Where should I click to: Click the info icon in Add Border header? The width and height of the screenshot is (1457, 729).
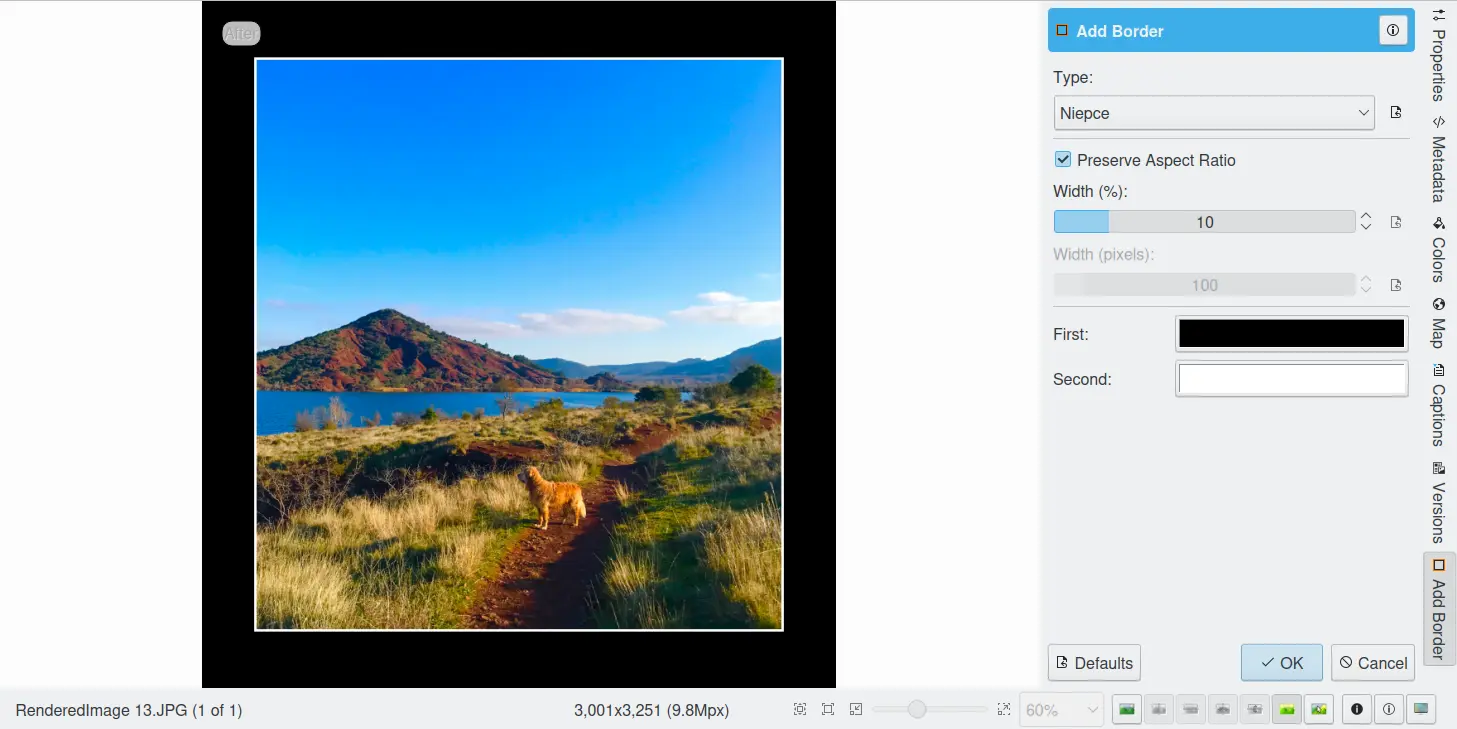1393,31
